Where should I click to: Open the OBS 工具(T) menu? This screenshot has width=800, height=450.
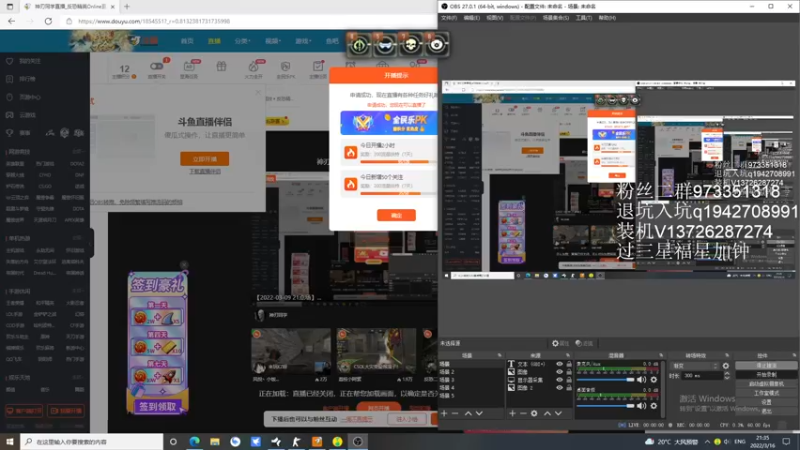point(584,18)
